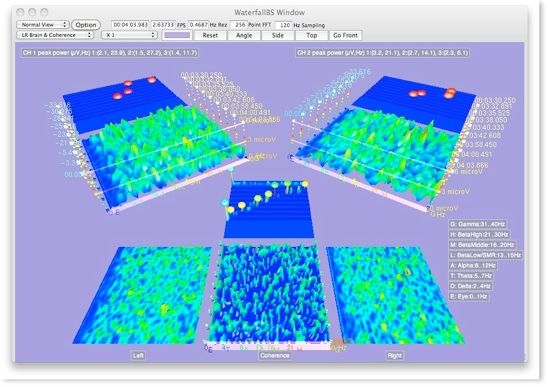The image size is (548, 387).
Task: Switch to Top view
Action: point(311,35)
